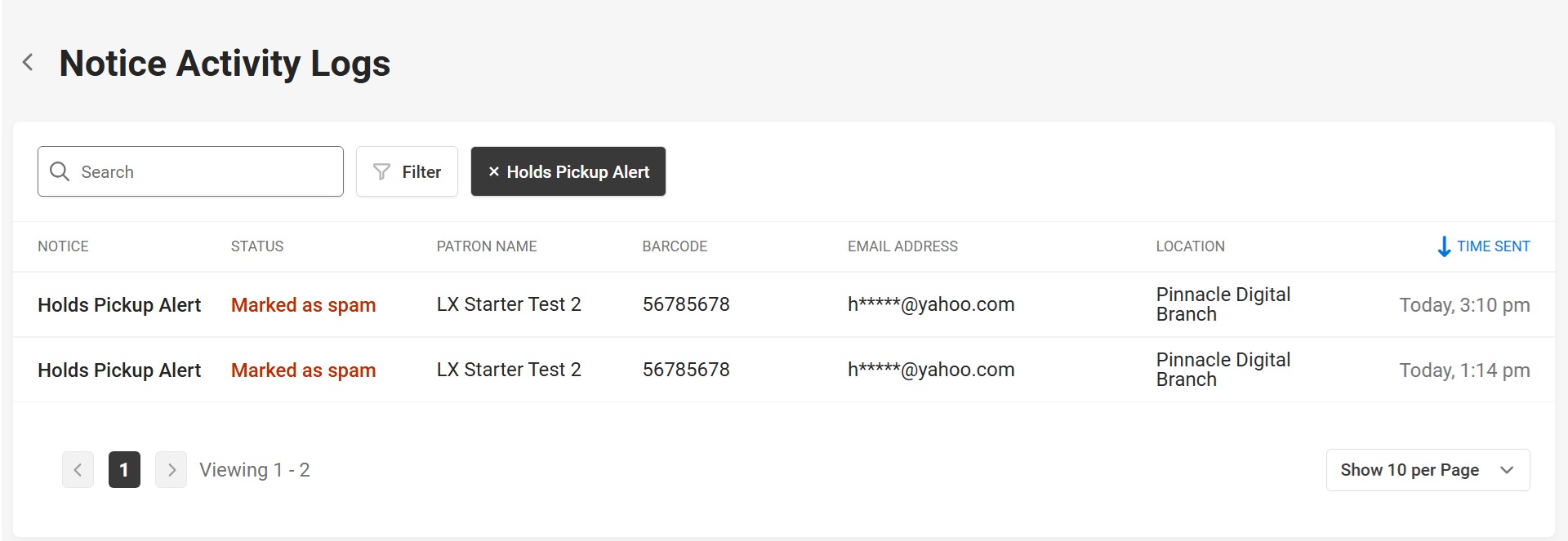Open the Show 10 per Page dropdown
This screenshot has height=541, width=1568.
click(x=1428, y=470)
